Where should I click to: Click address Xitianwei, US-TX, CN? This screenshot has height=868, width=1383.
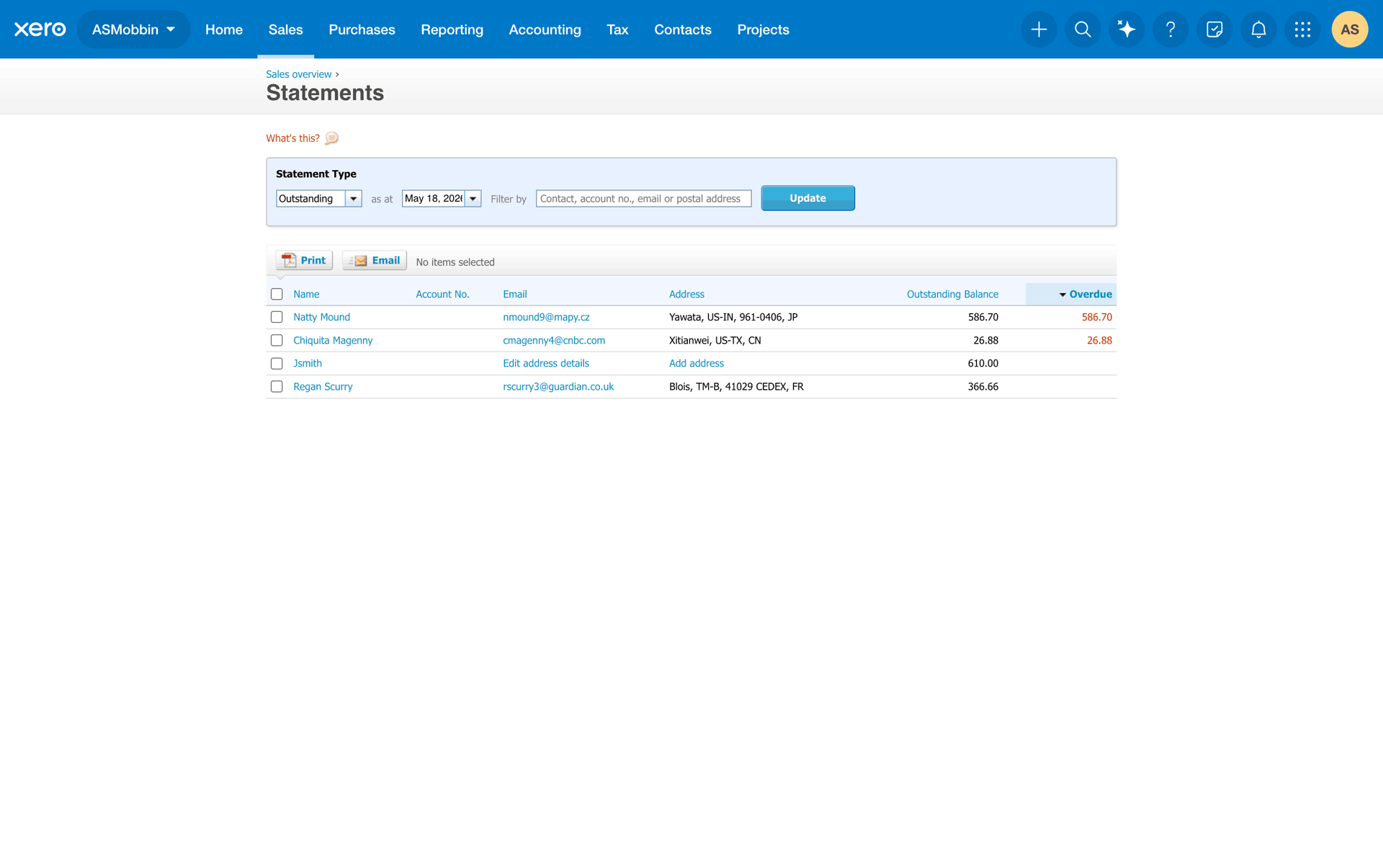pos(715,340)
